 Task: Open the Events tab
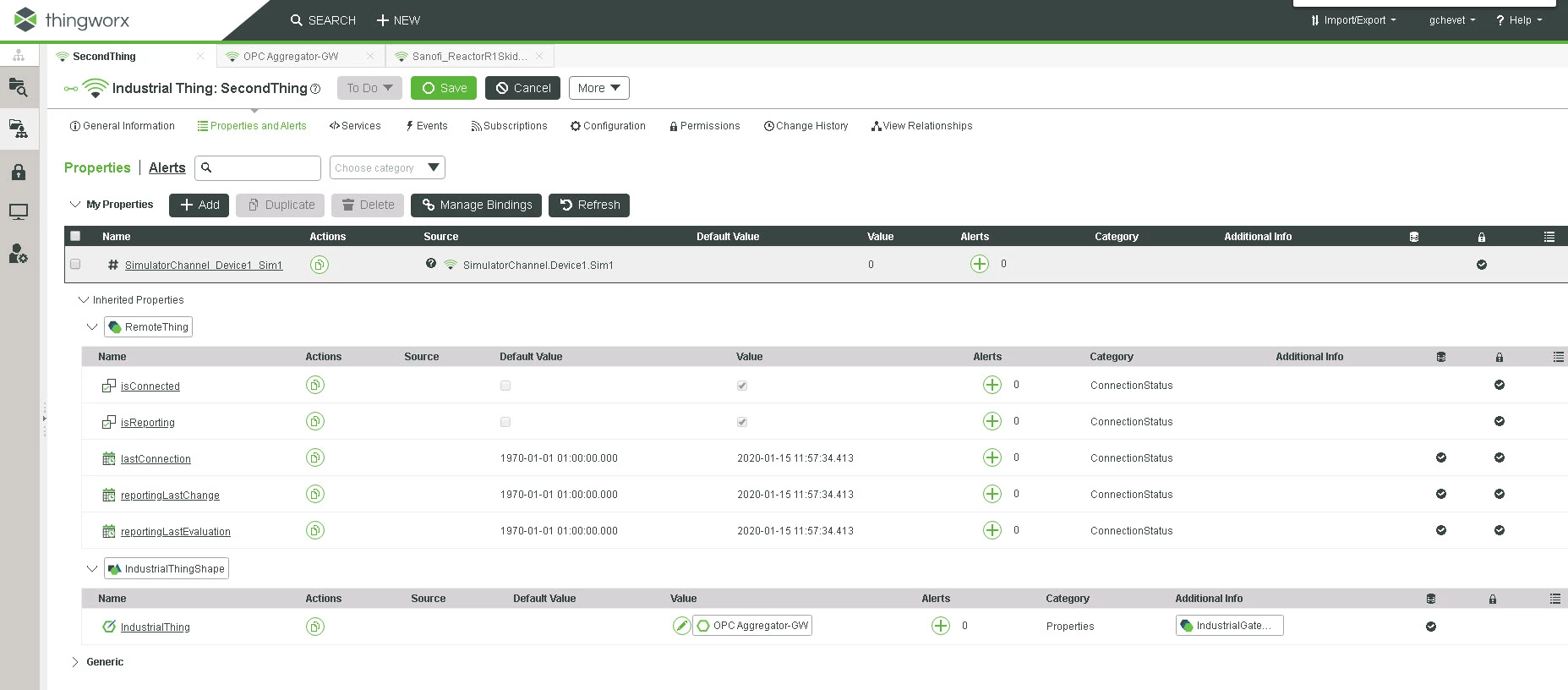427,126
